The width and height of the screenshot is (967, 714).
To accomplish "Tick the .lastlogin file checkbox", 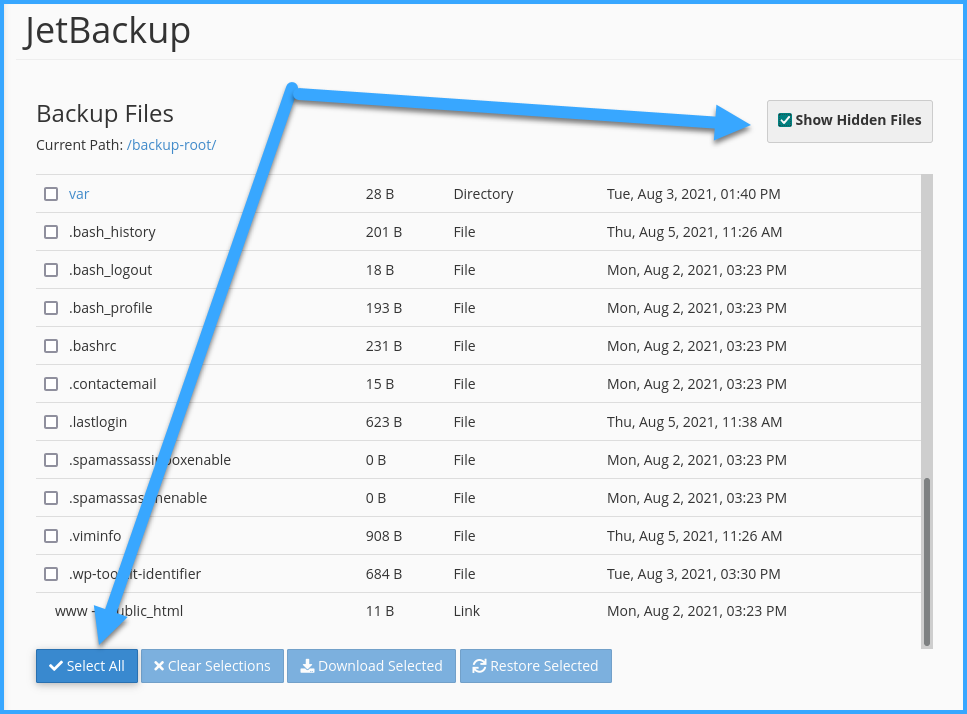I will pos(51,422).
